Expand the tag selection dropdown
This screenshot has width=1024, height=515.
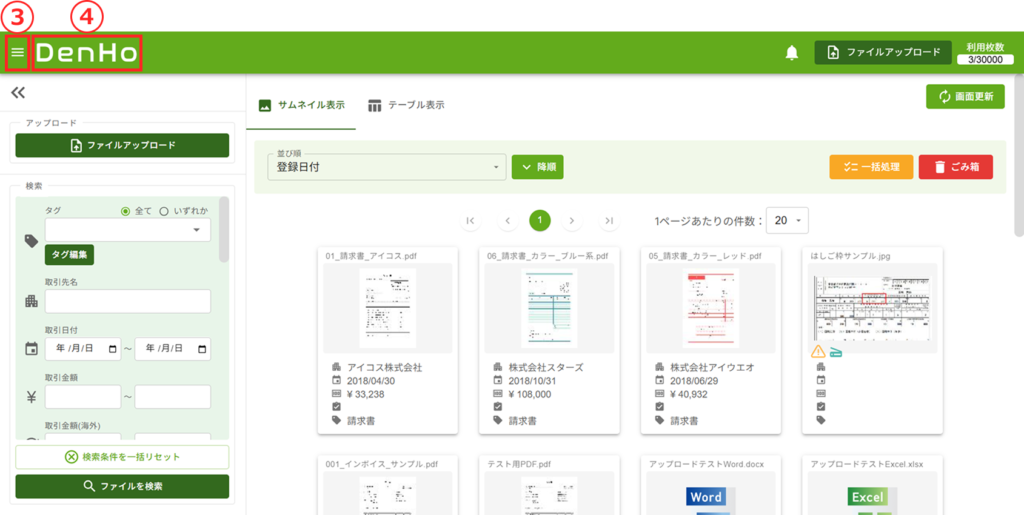click(195, 230)
